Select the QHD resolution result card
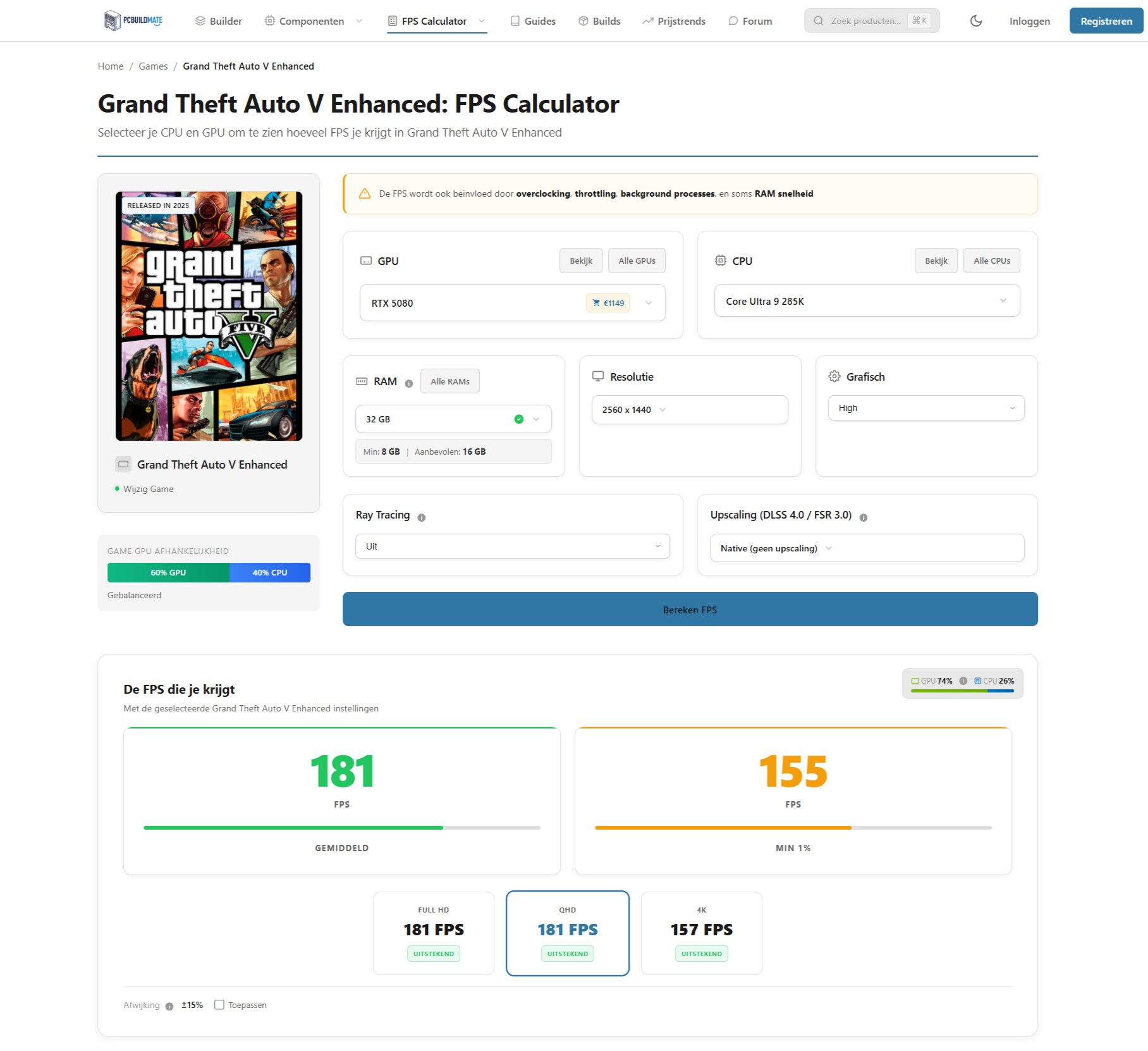 [x=567, y=933]
